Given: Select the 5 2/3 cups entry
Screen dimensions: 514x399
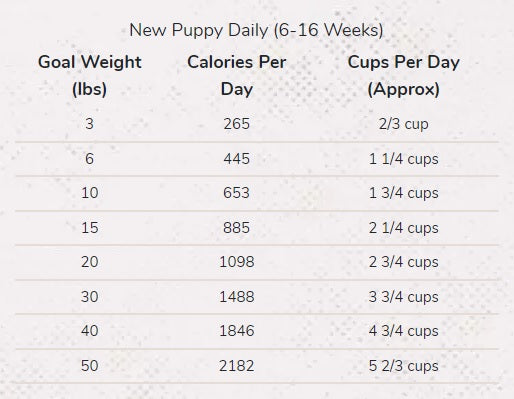Looking at the screenshot, I should 404,366.
